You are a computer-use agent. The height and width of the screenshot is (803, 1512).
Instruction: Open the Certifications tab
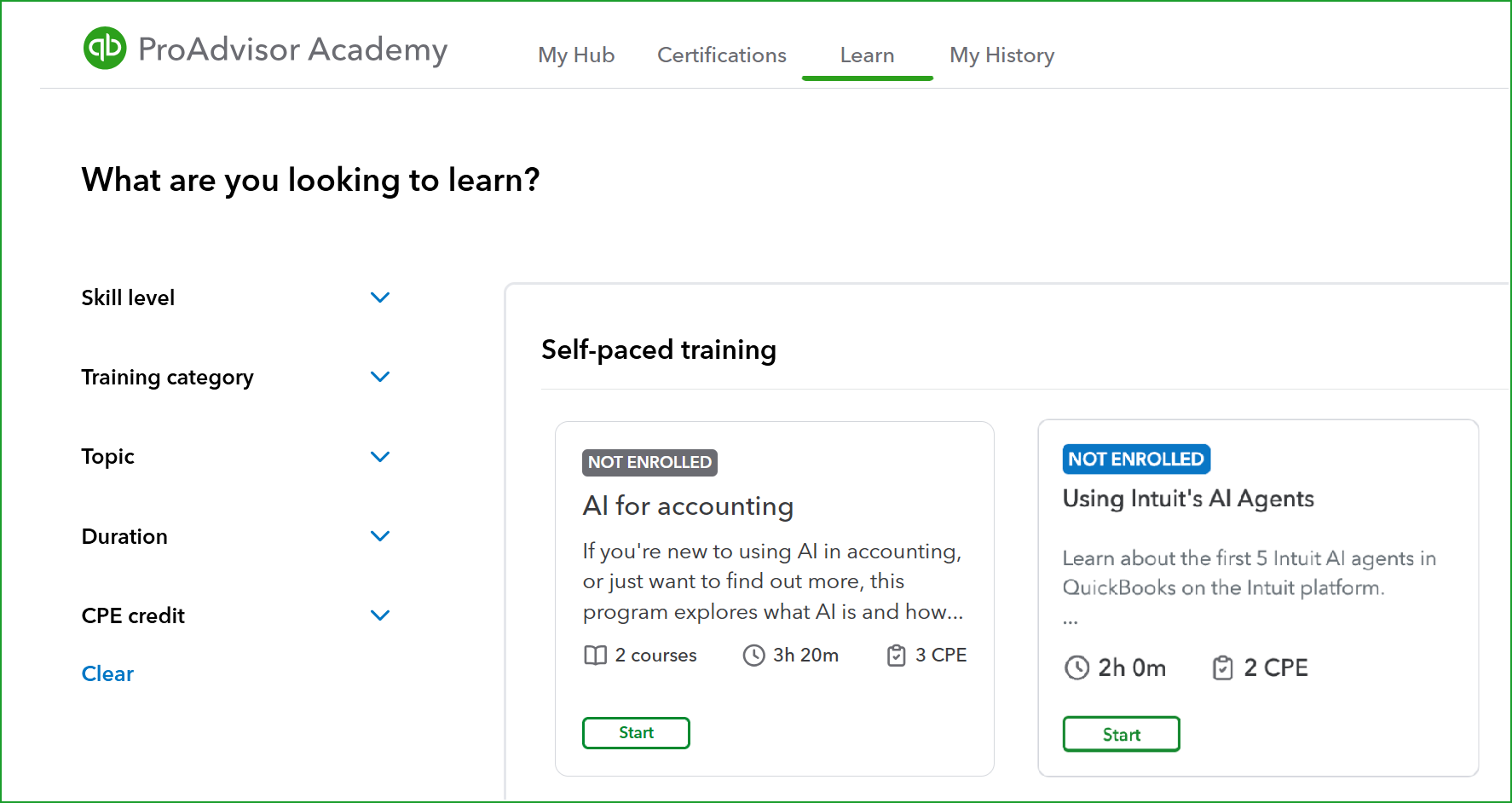pyautogui.click(x=721, y=55)
